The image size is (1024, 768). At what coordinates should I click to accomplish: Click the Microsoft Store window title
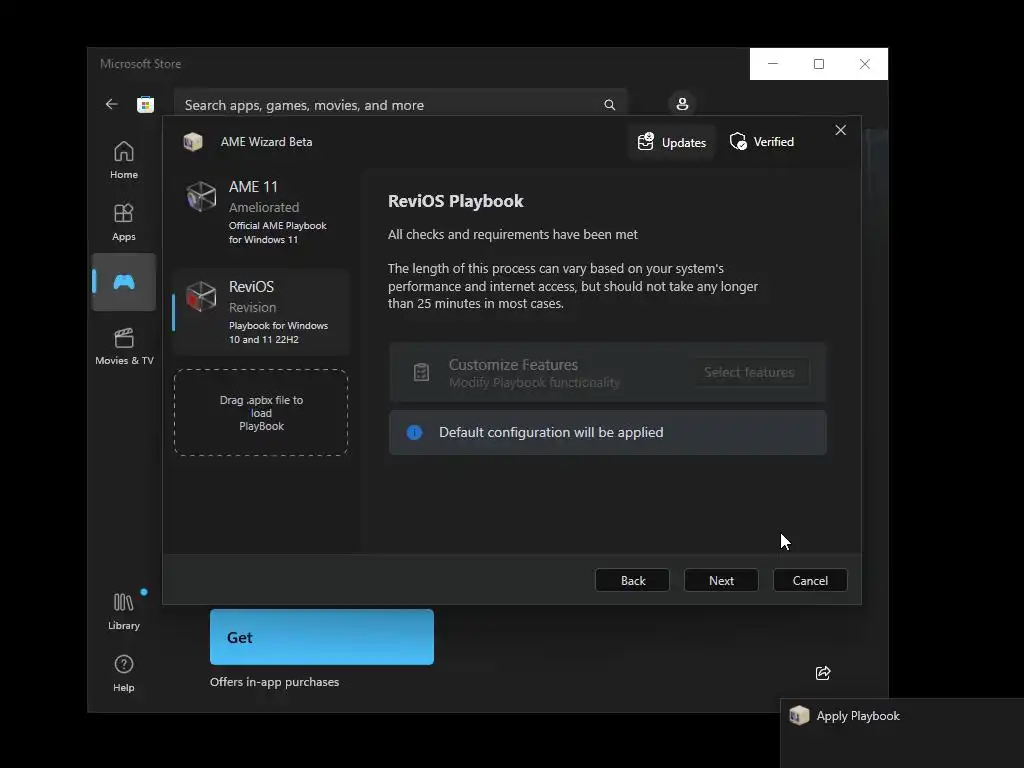tap(140, 64)
